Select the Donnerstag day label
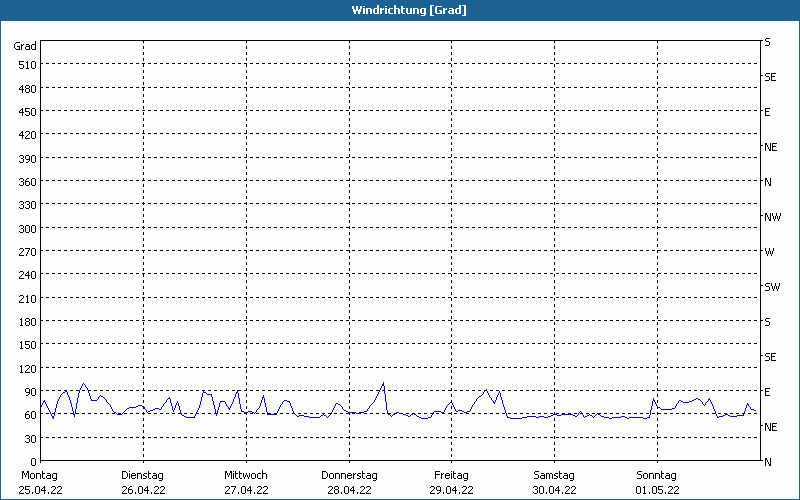This screenshot has height=500, width=800. (x=349, y=476)
